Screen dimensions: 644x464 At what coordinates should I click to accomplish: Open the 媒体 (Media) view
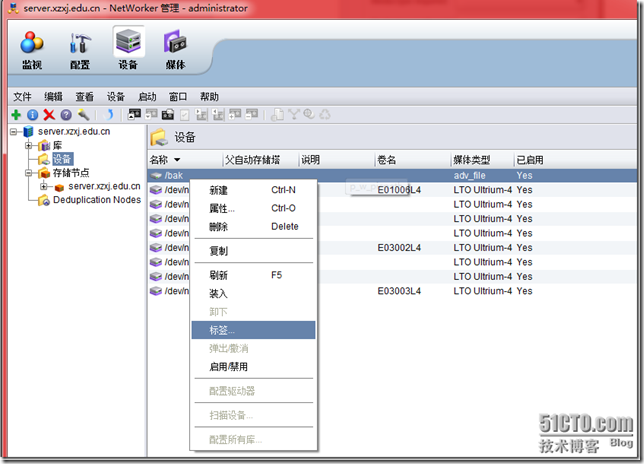[175, 50]
